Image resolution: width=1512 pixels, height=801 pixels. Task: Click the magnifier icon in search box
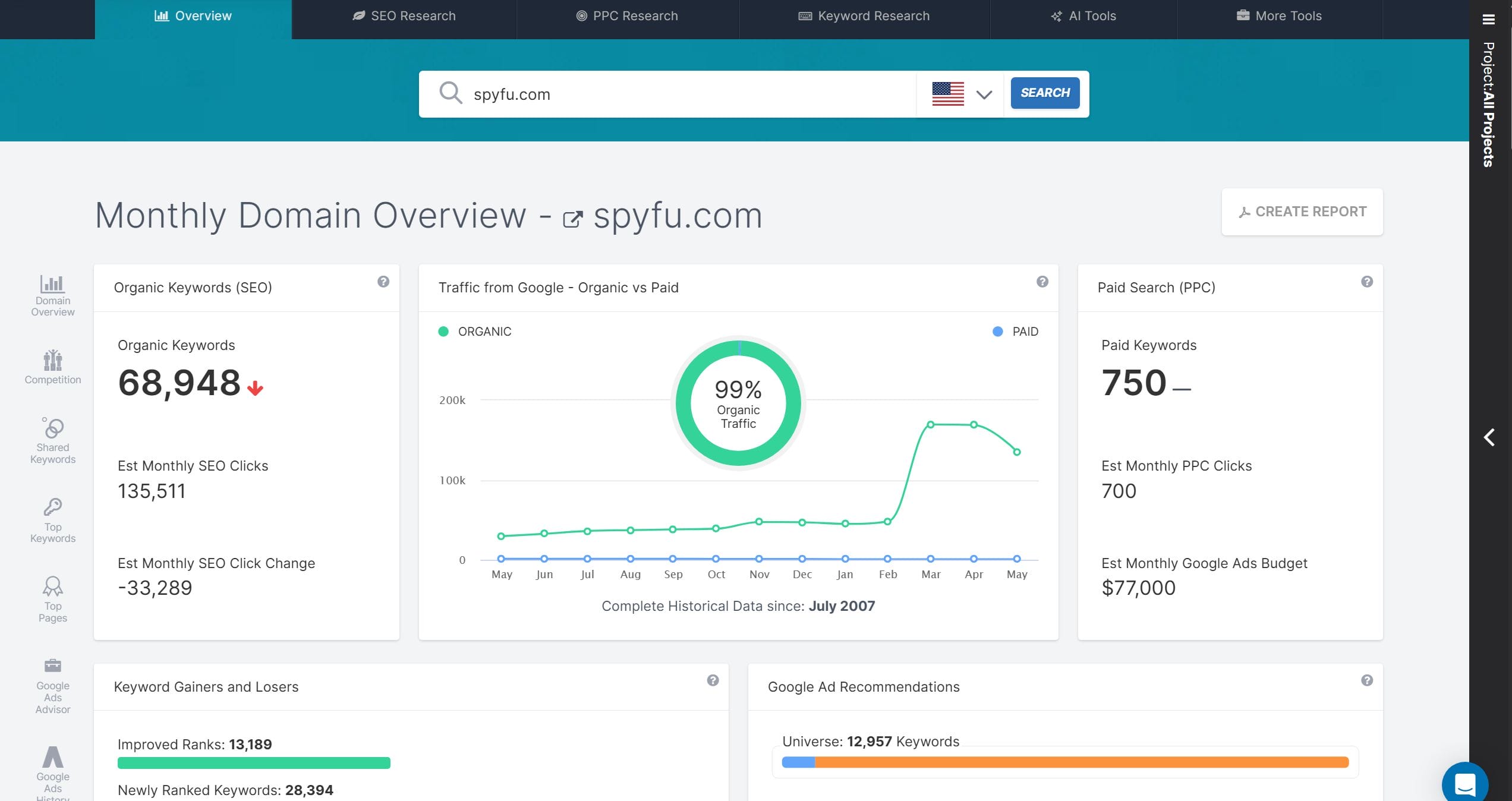451,93
